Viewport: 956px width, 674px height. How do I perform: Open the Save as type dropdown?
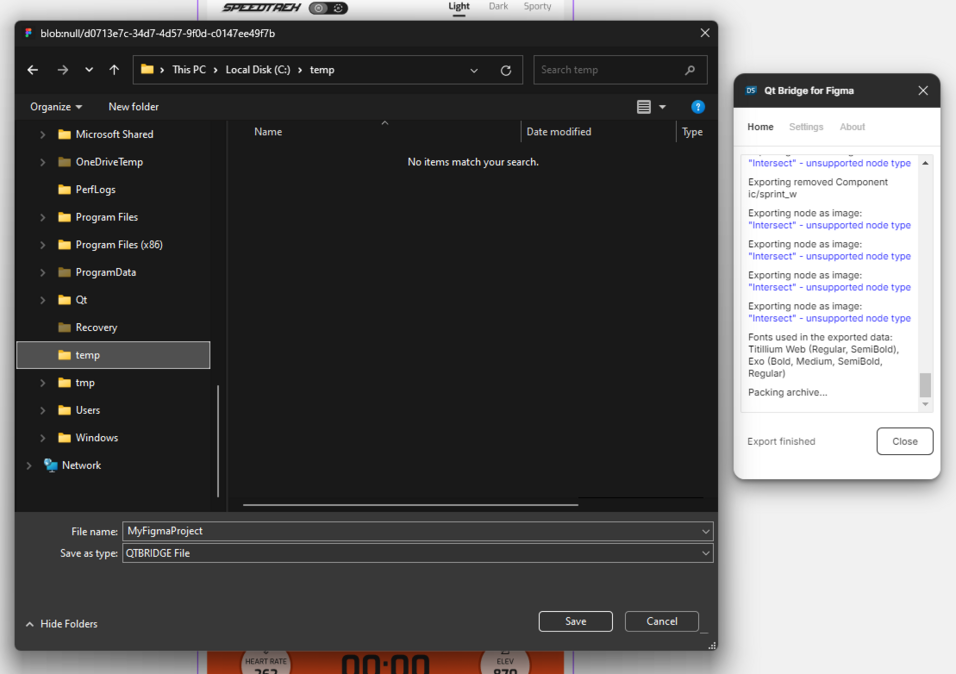[x=704, y=553]
